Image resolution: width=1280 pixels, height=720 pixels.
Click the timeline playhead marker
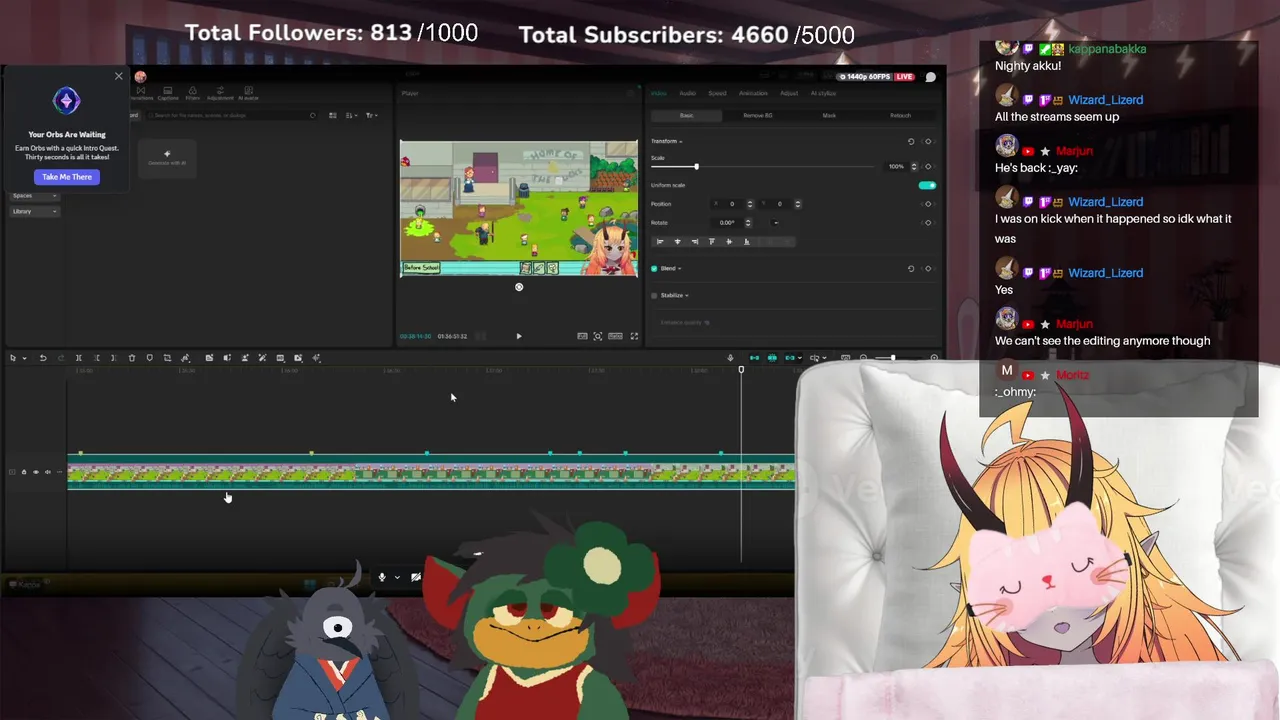coord(741,369)
